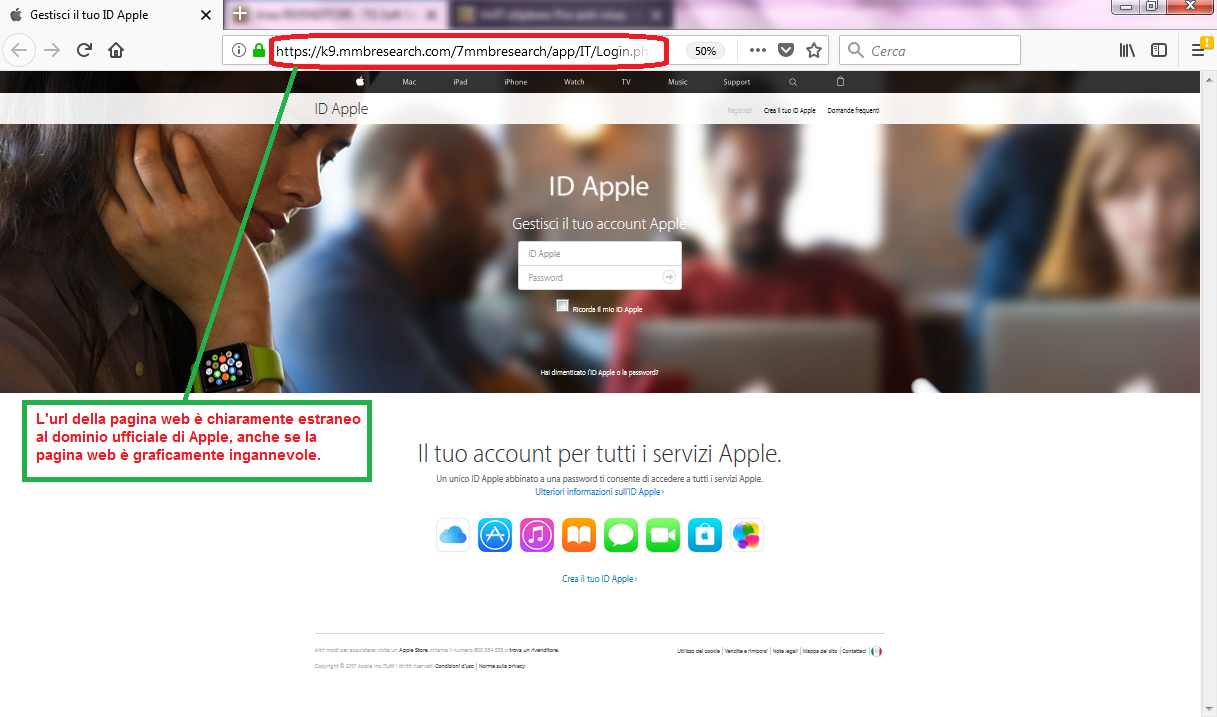Toggle the browser sidebar view
Image resolution: width=1217 pixels, height=717 pixels.
tap(1158, 50)
